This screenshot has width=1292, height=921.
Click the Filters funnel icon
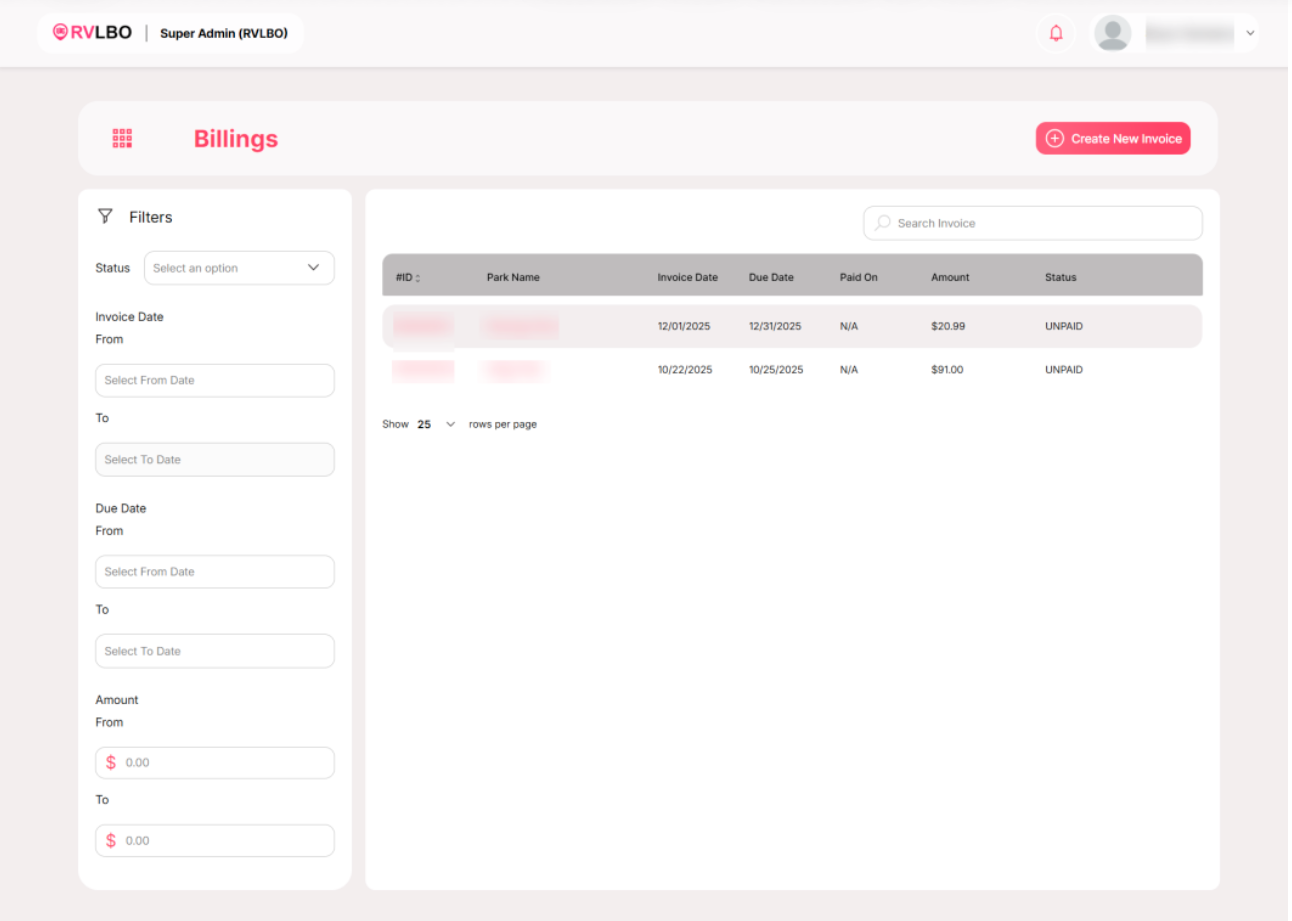pos(105,216)
